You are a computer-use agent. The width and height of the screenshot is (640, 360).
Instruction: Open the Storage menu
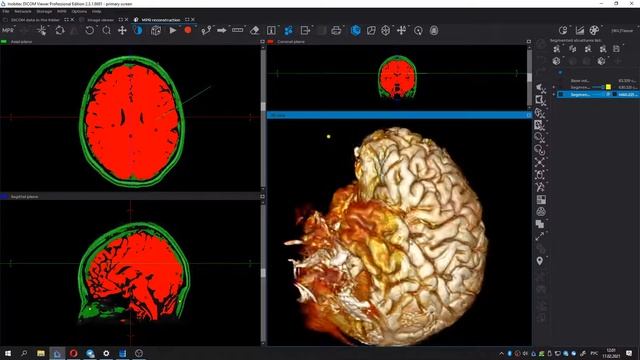44,11
